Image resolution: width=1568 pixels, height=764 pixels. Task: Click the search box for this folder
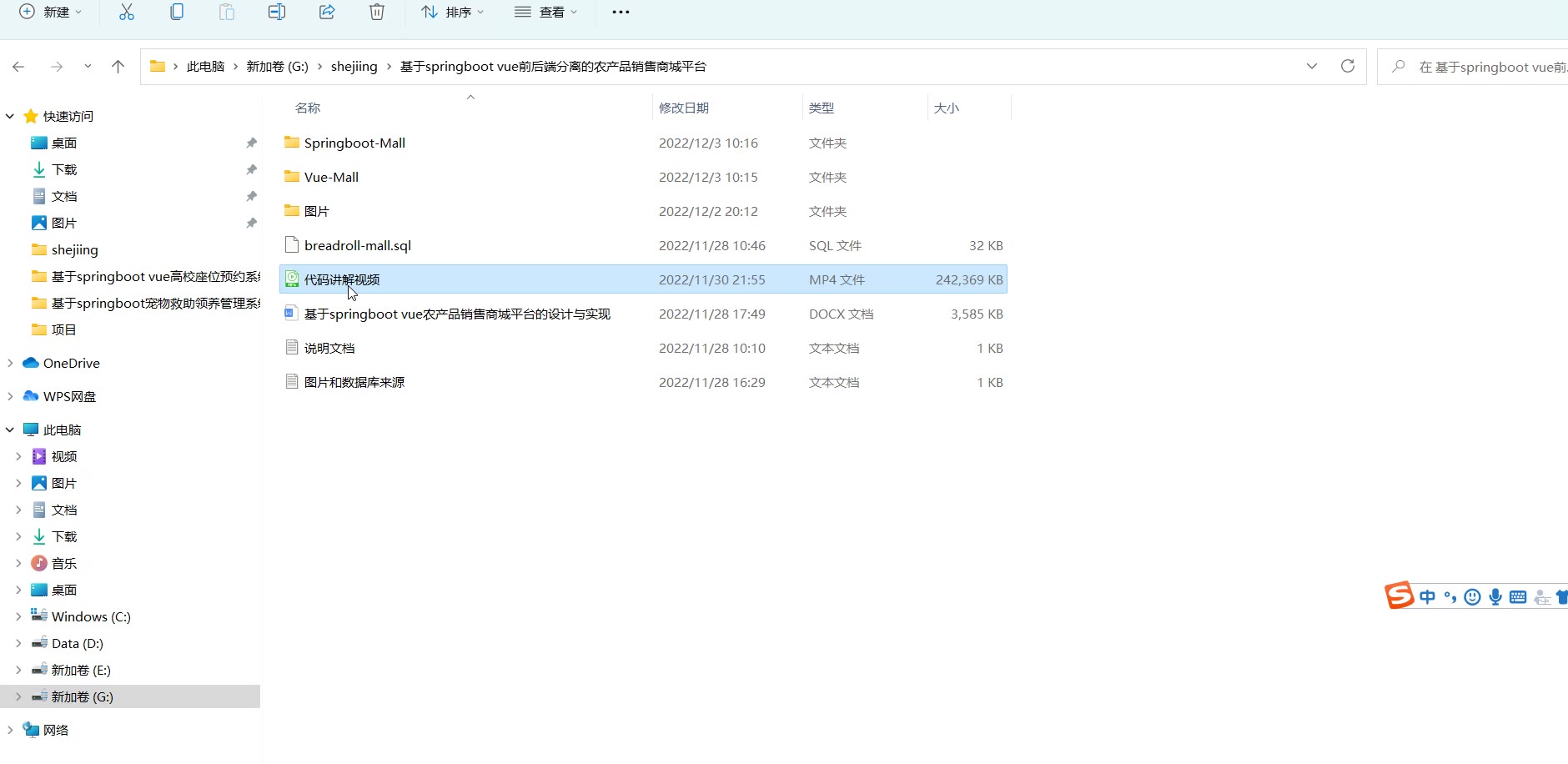pos(1473,67)
